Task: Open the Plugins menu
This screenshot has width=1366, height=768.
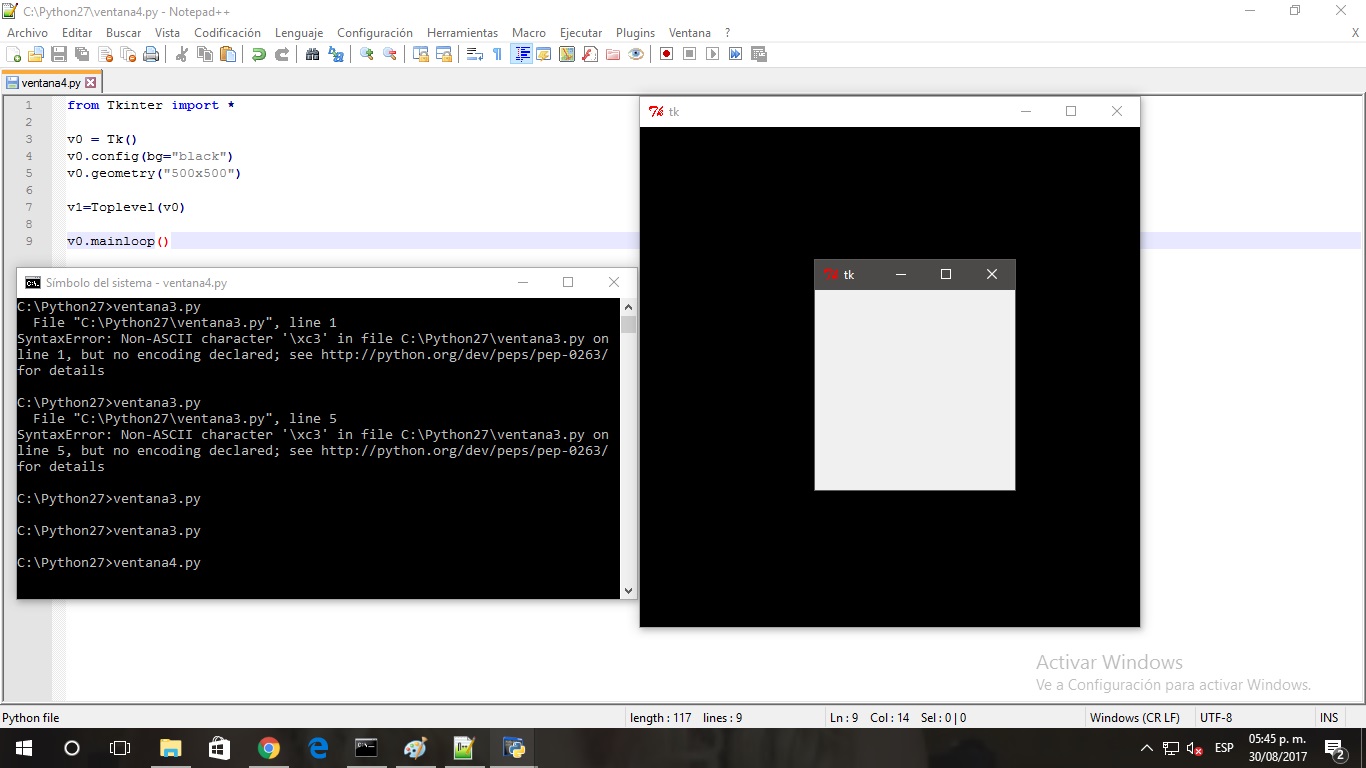Action: click(635, 32)
